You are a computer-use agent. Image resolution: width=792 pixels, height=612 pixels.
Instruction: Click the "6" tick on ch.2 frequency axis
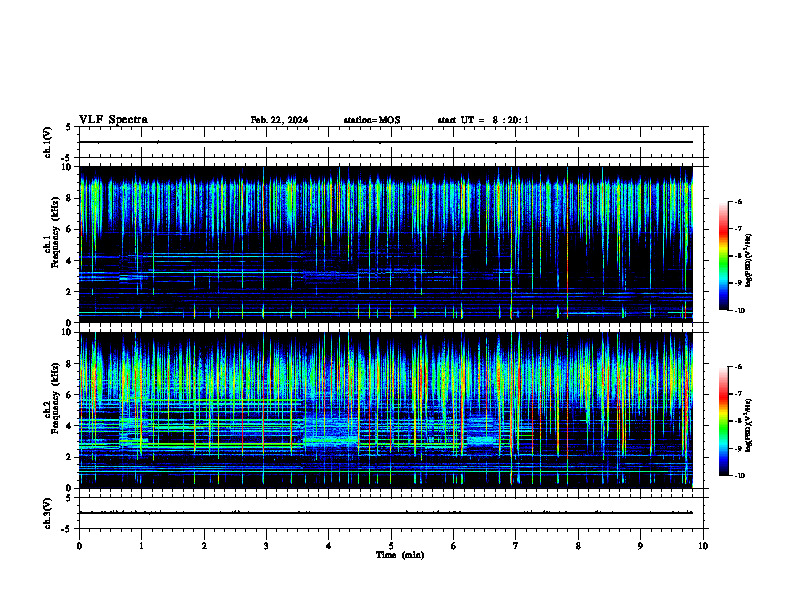pyautogui.click(x=69, y=395)
